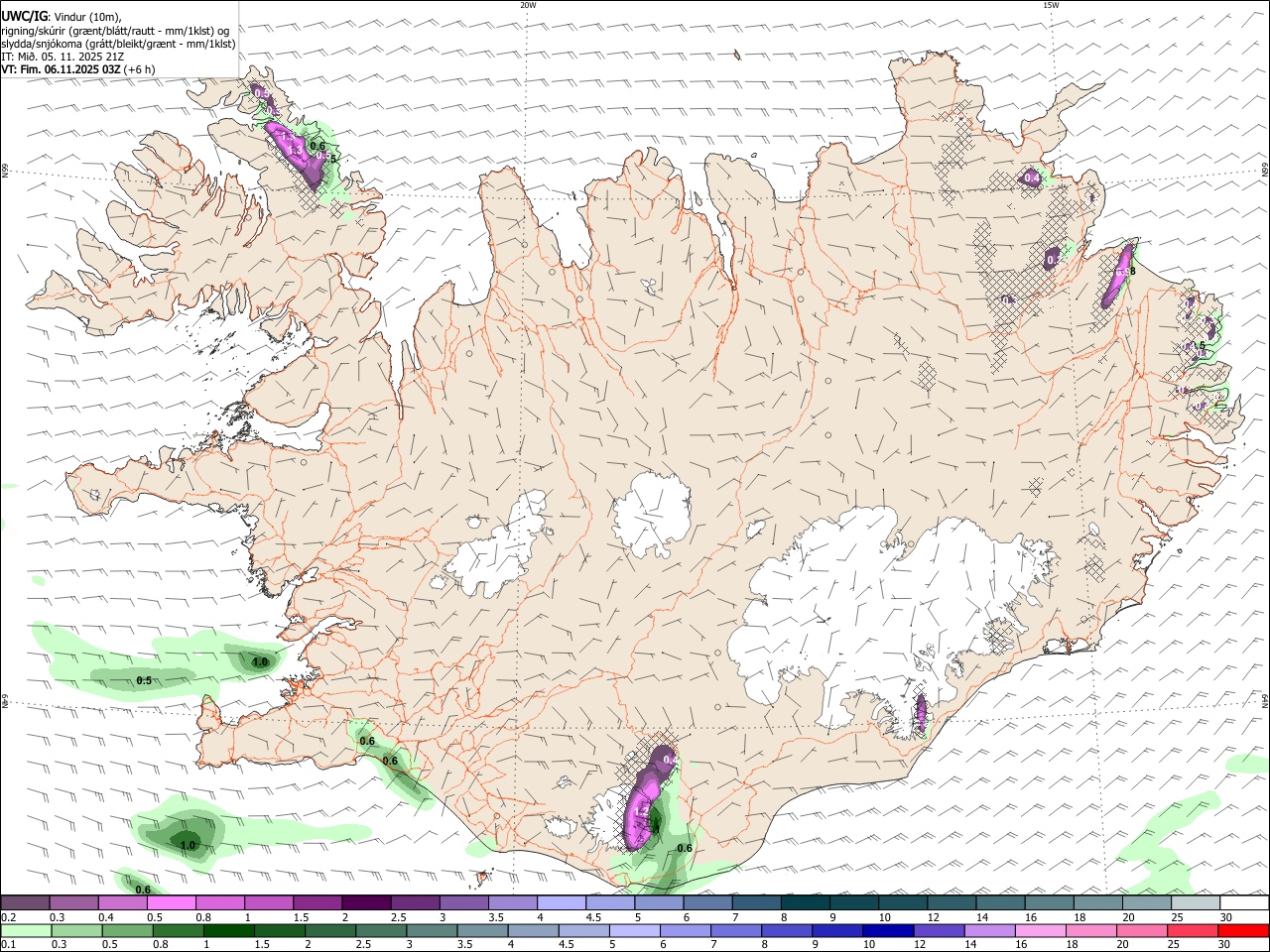Click the '0.4' snow value in the northeast

[x=1032, y=178]
